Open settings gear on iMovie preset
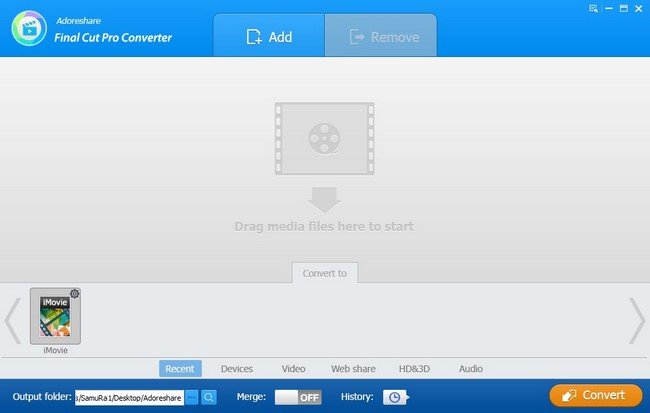This screenshot has height=413, width=650. 74,294
